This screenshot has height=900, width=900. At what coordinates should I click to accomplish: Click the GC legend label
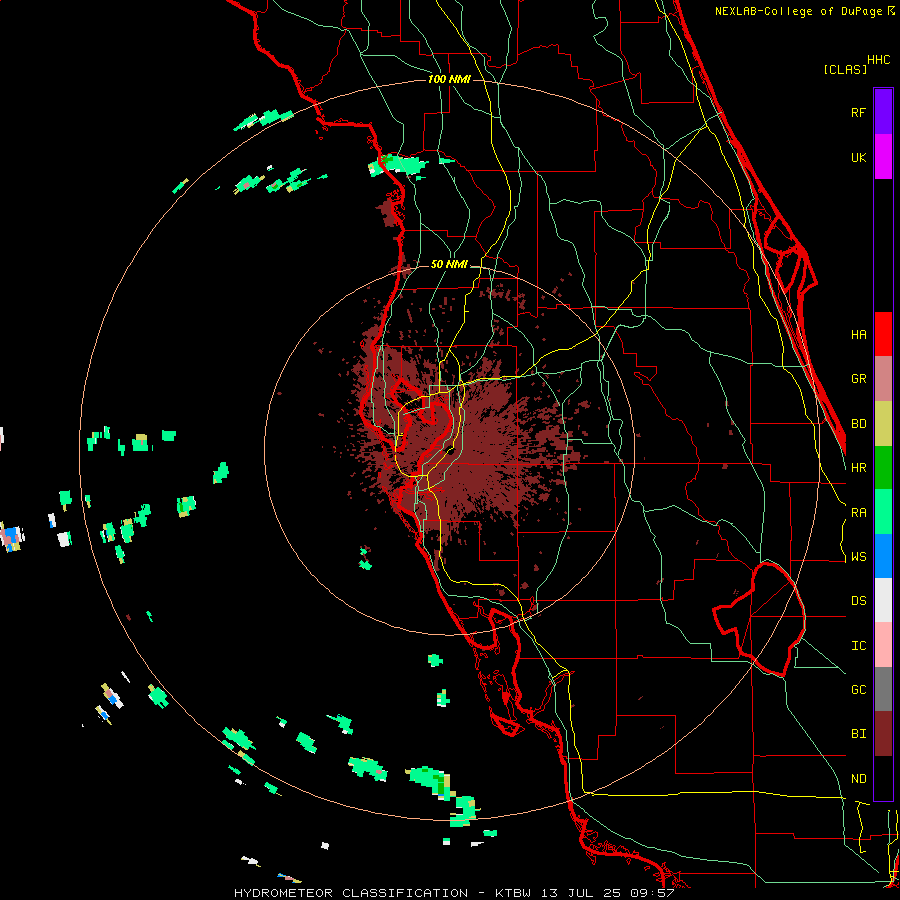tap(858, 690)
